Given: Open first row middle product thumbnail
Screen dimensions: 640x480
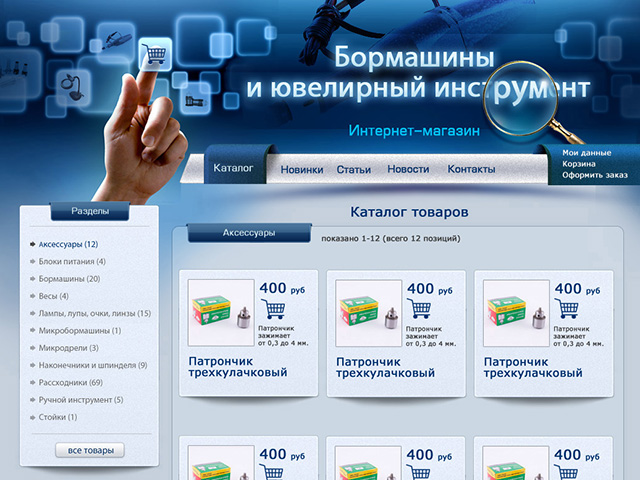Looking at the screenshot, I should coord(369,313).
